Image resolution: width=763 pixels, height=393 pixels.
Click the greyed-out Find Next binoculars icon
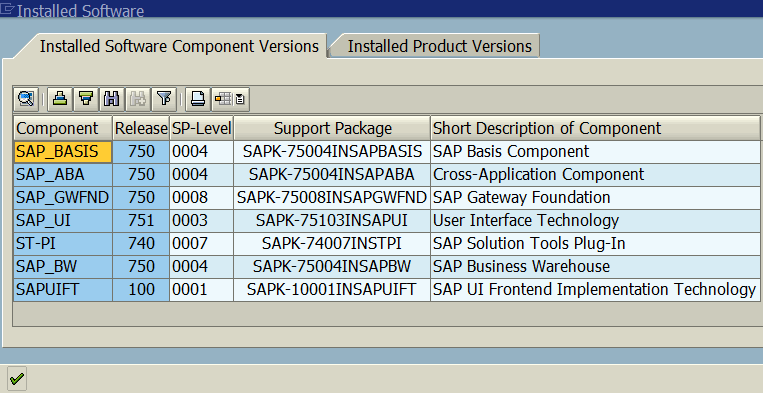(138, 99)
